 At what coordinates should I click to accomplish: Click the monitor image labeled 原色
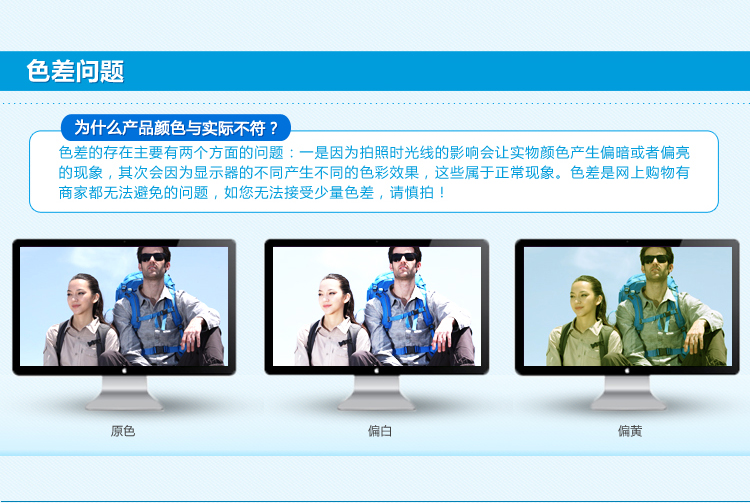124,325
